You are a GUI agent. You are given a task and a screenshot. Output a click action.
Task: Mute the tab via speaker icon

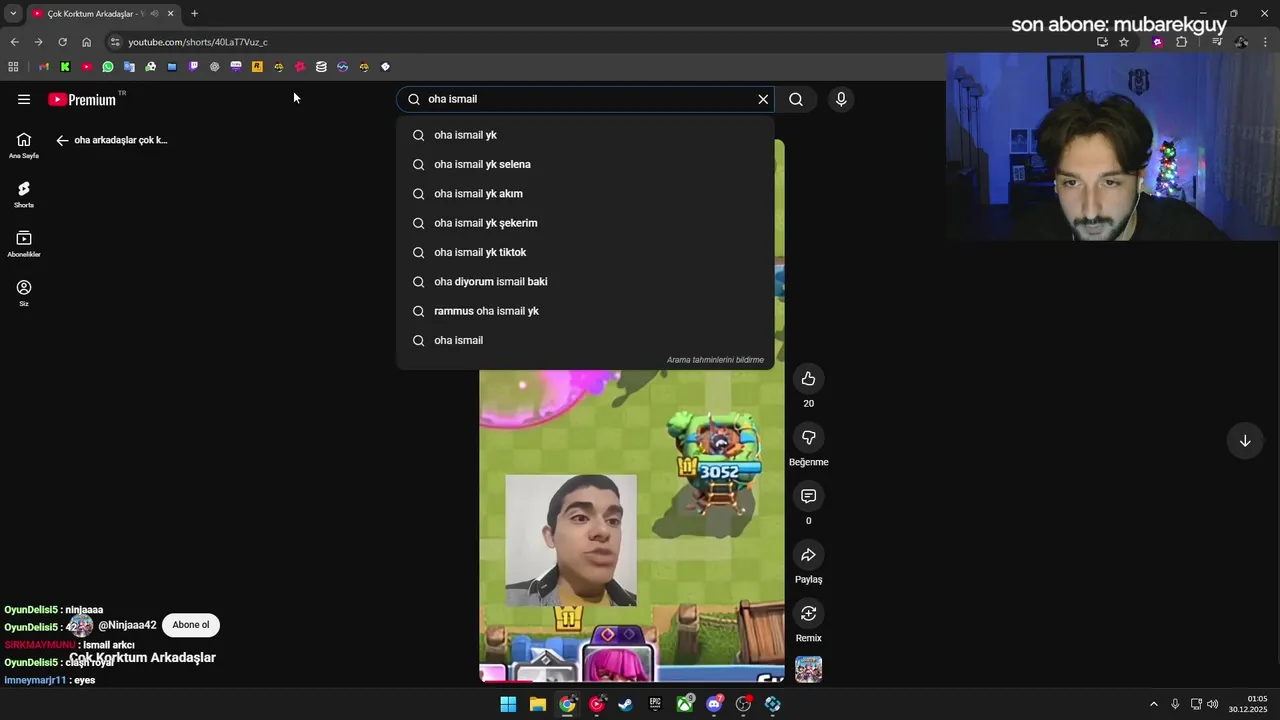(154, 14)
